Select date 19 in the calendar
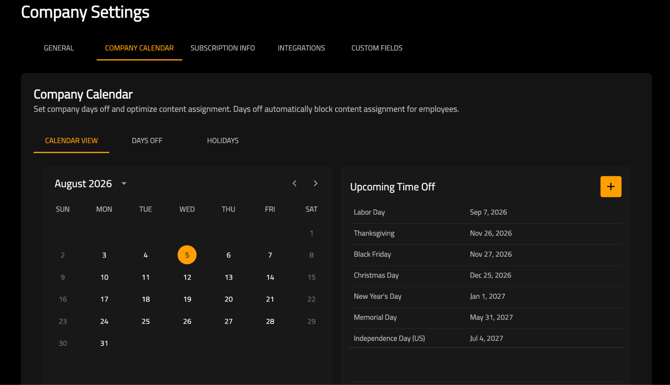Viewport: 670px width, 385px height. pos(187,299)
